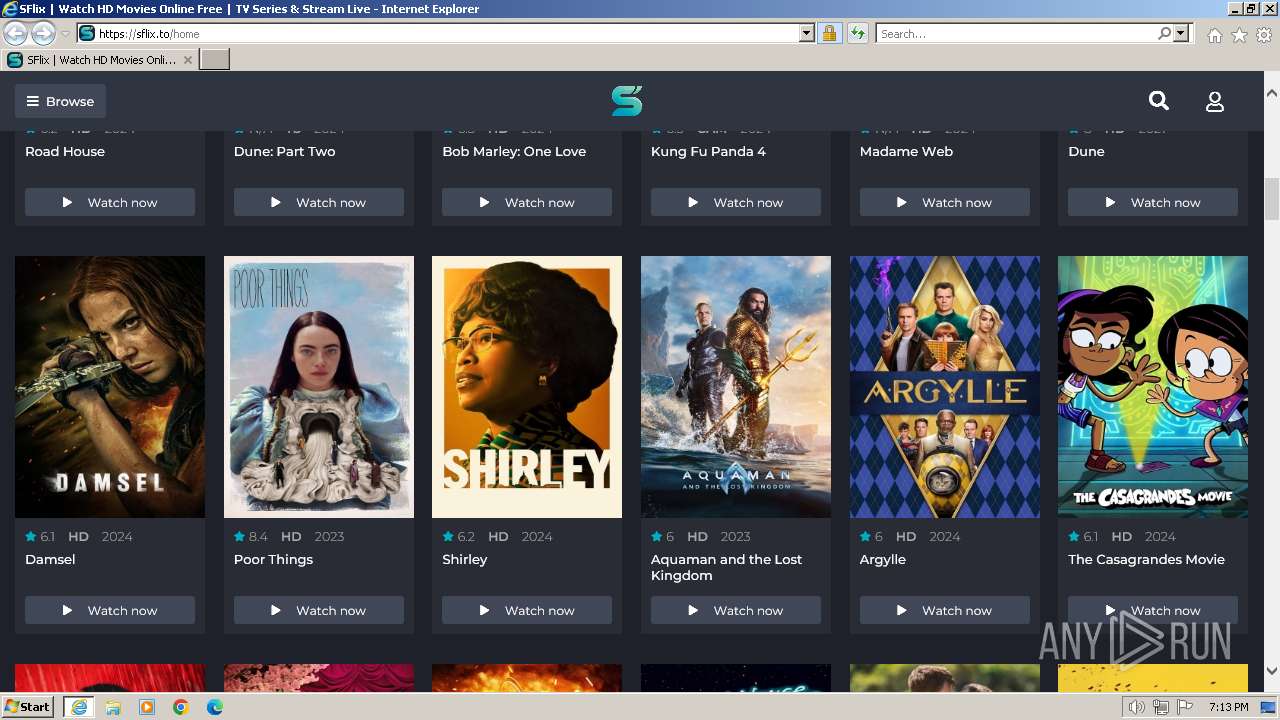1280x720 pixels.
Task: Click the volume speaker tray icon
Action: 1136,707
